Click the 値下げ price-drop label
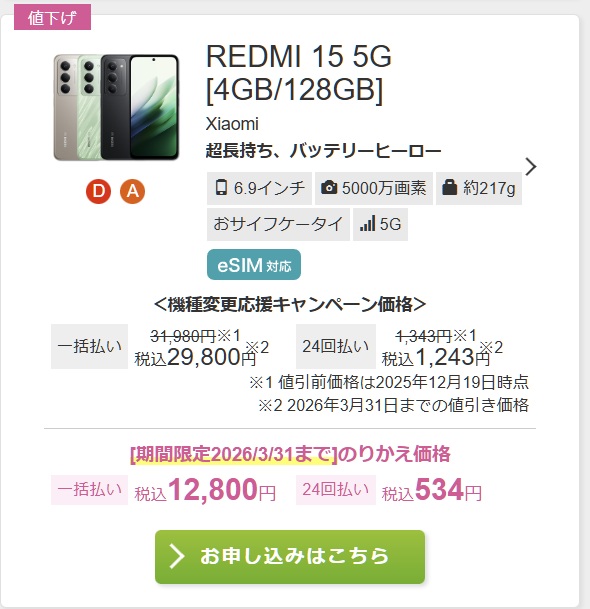 52,17
